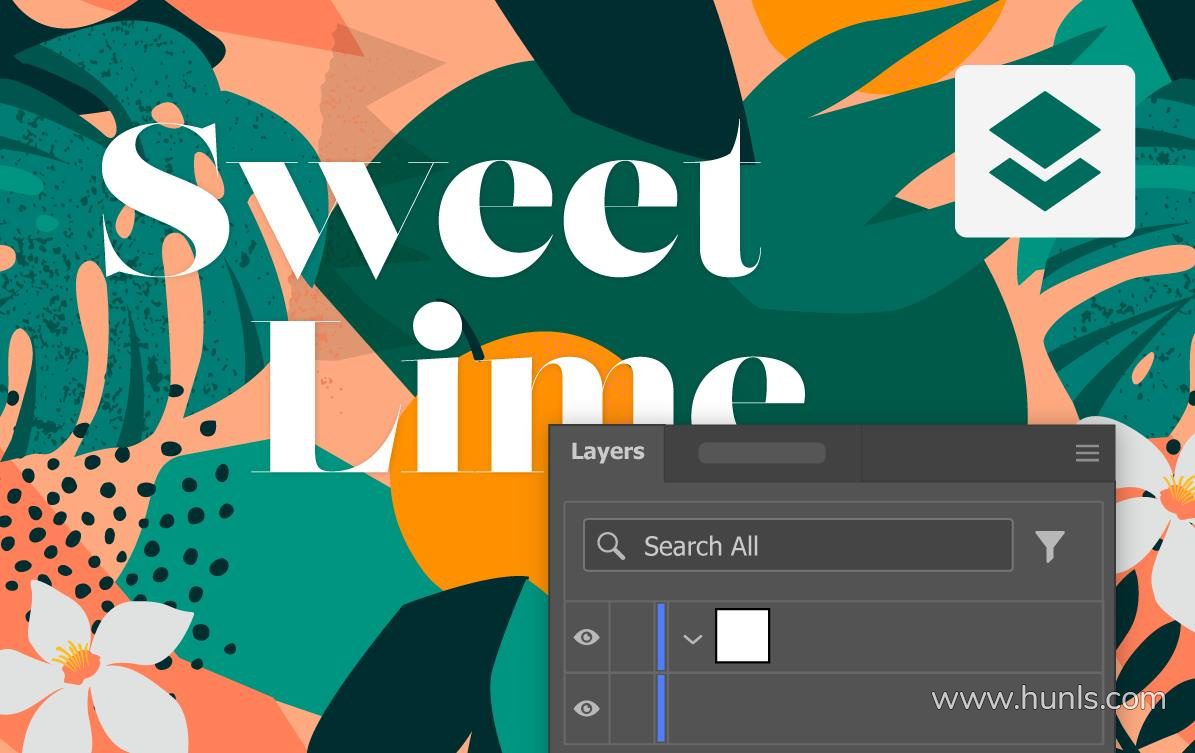Collapse the layer with chevron arrow
This screenshot has width=1195, height=753.
692,639
